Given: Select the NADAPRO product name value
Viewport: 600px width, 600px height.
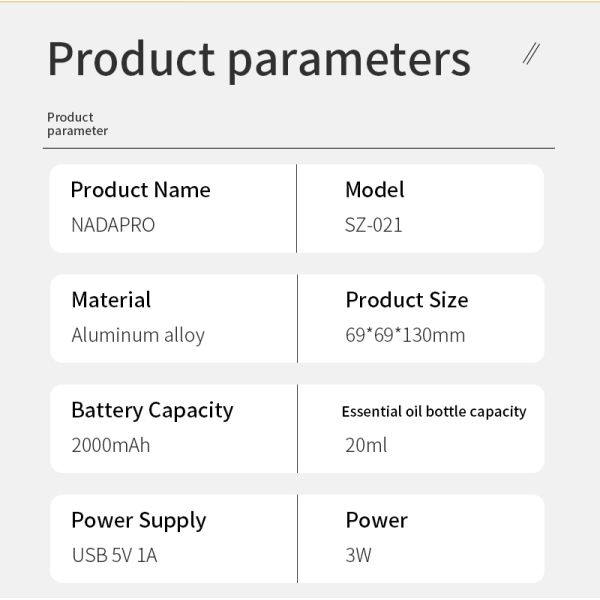Looking at the screenshot, I should click(113, 225).
